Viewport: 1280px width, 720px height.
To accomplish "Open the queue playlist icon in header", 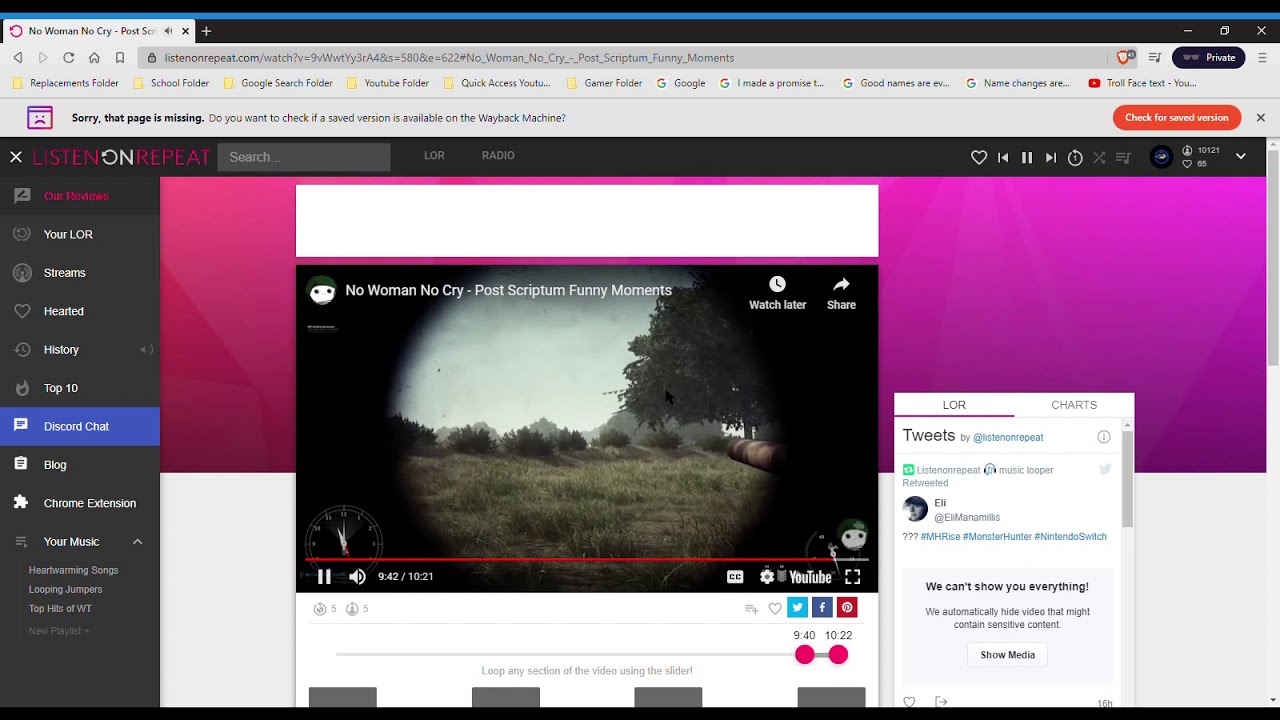I will (x=1123, y=157).
